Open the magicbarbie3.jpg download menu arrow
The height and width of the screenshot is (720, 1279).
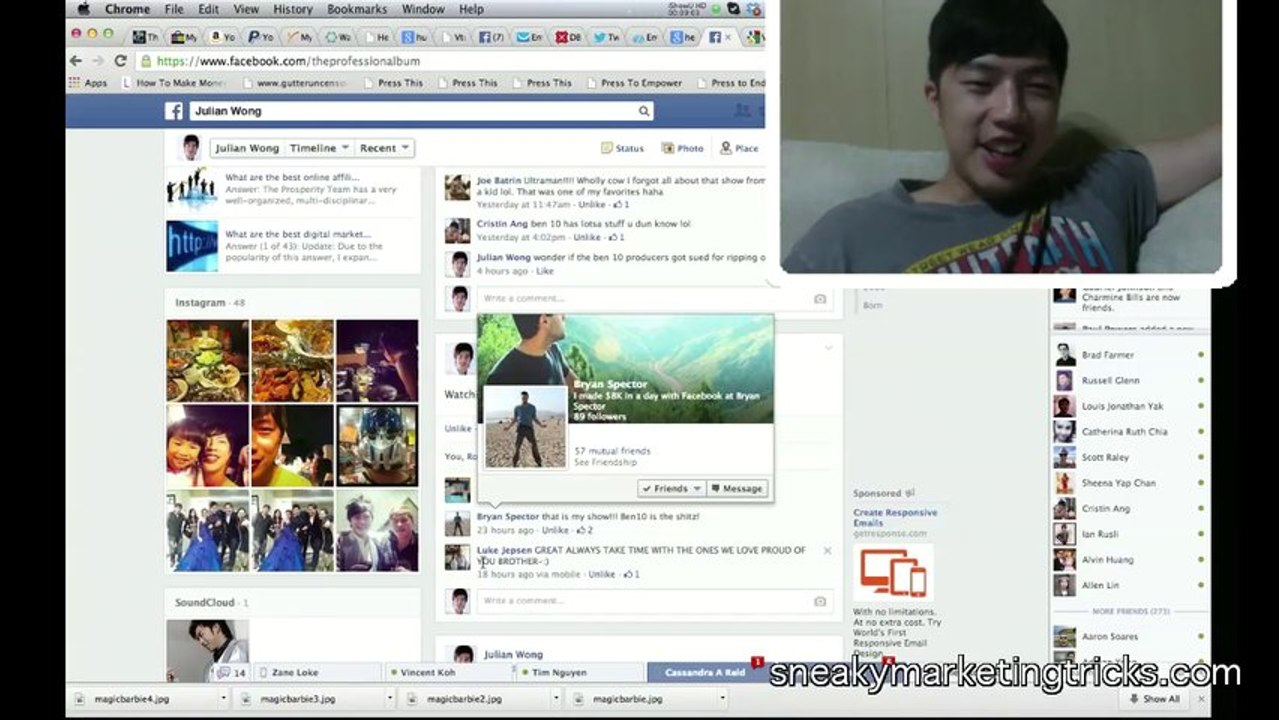pyautogui.click(x=388, y=699)
